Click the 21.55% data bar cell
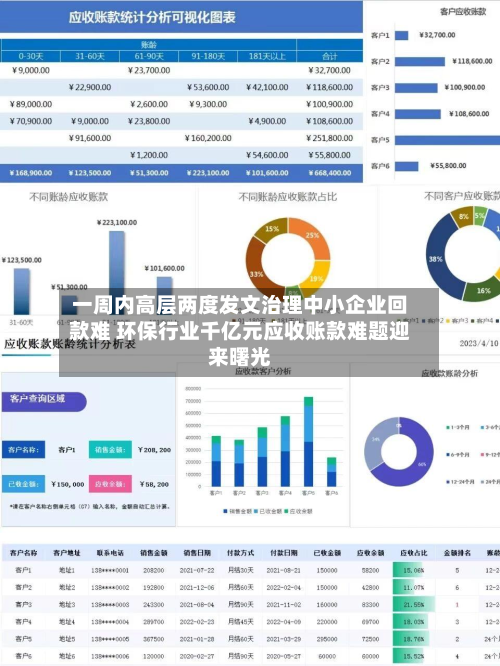 (414, 604)
